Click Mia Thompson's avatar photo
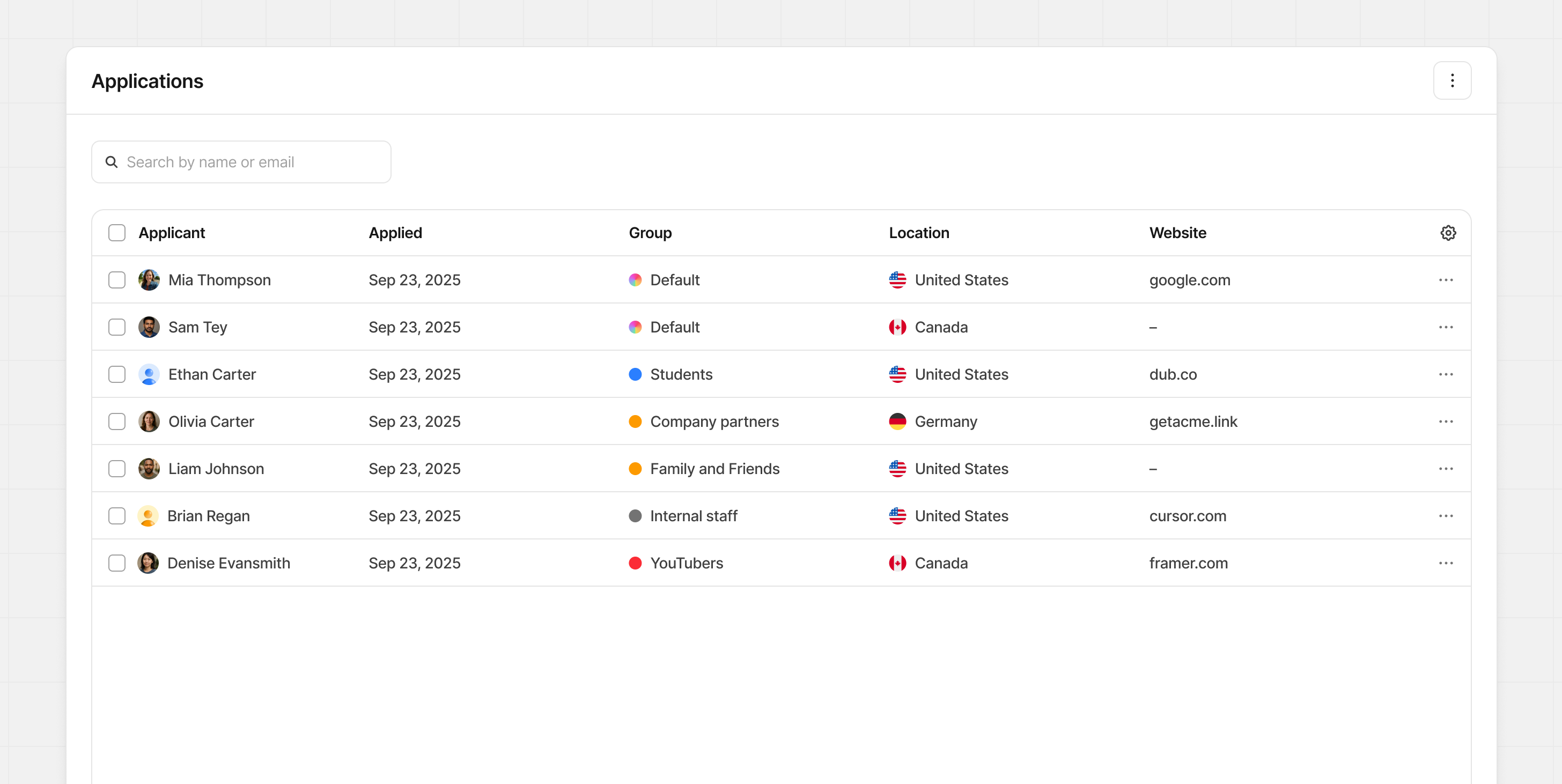This screenshot has height=784, width=1562. (x=149, y=280)
